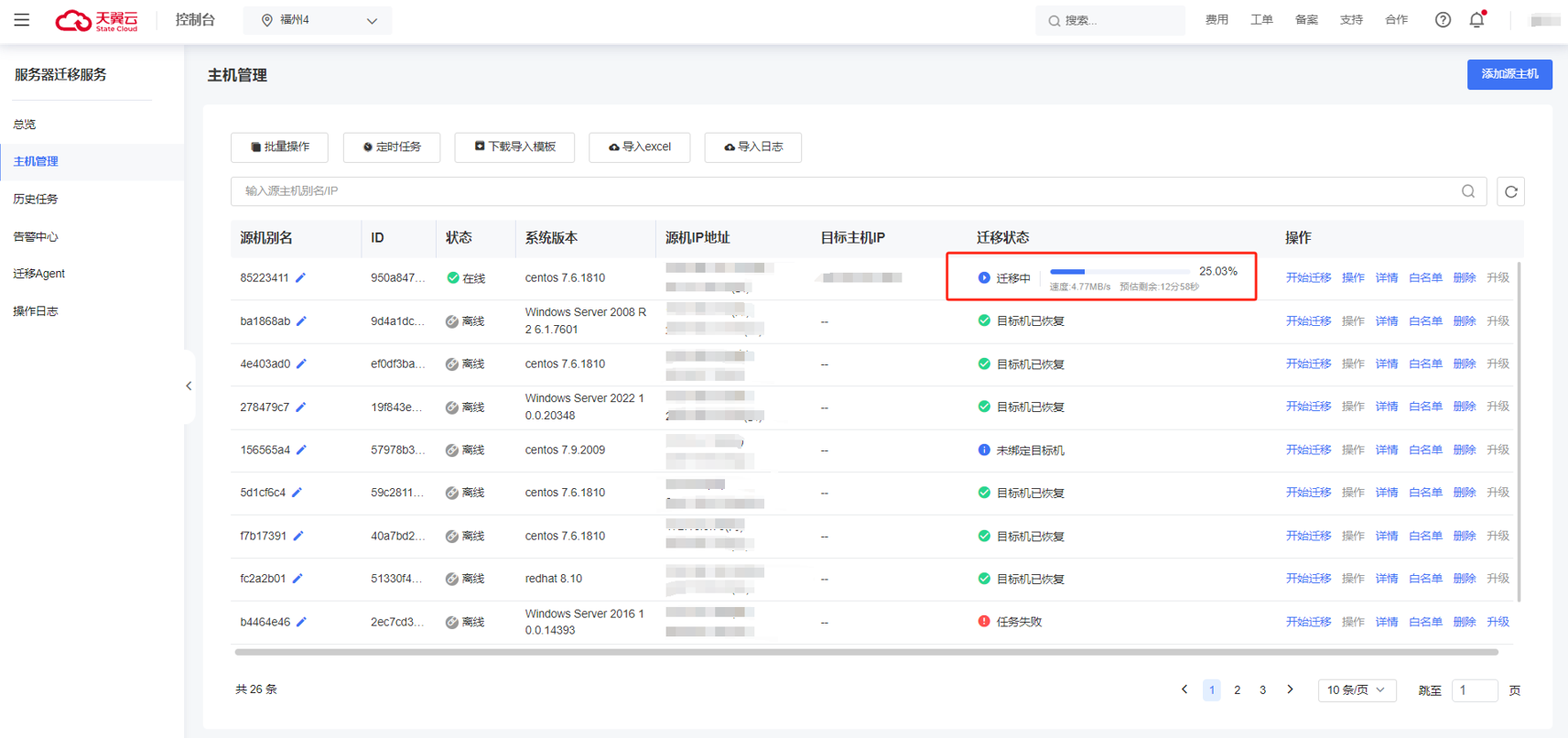Screen dimensions: 1568x738
Task: Edit alias of host 278479c7
Action: [x=301, y=407]
